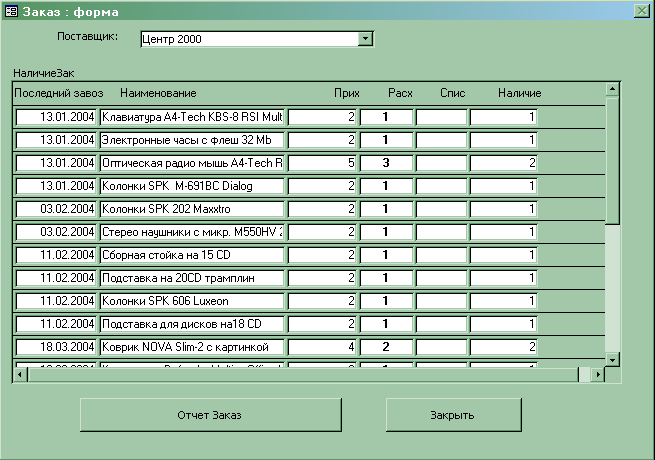Click the Прих value 4 for Коврик NOVA Slim-2

(322, 347)
